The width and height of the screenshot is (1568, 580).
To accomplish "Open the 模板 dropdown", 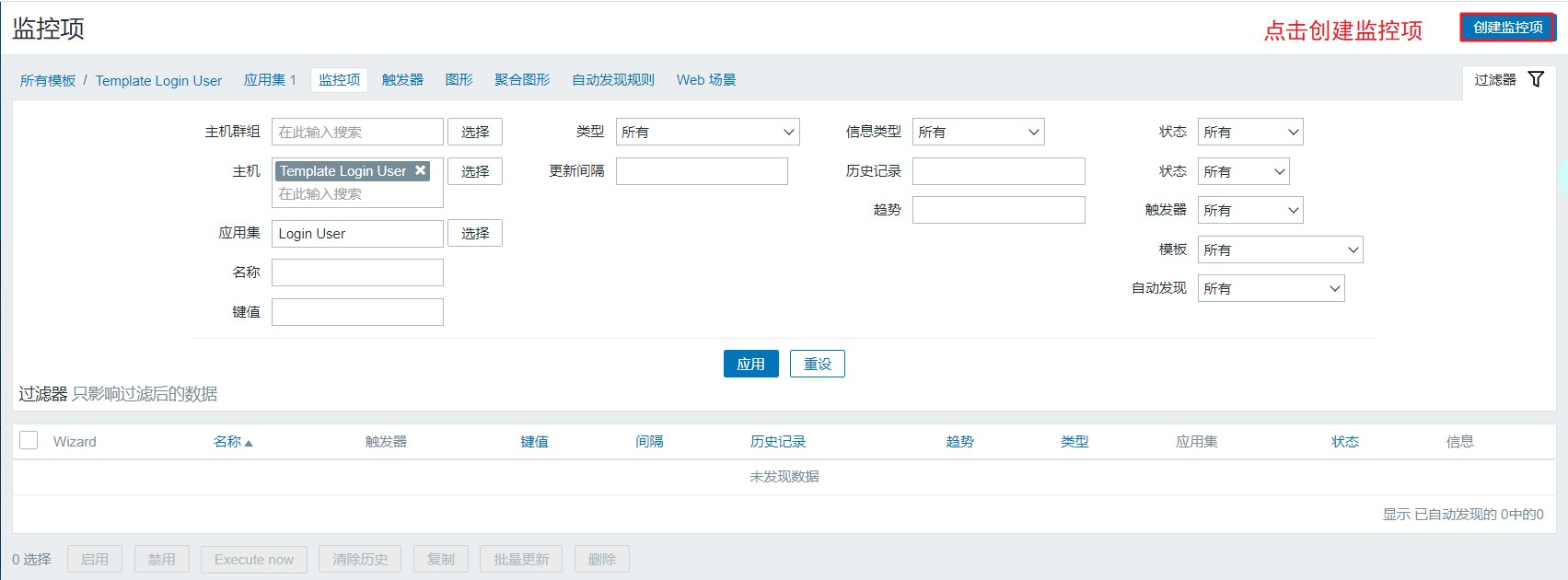I will click(x=1280, y=249).
